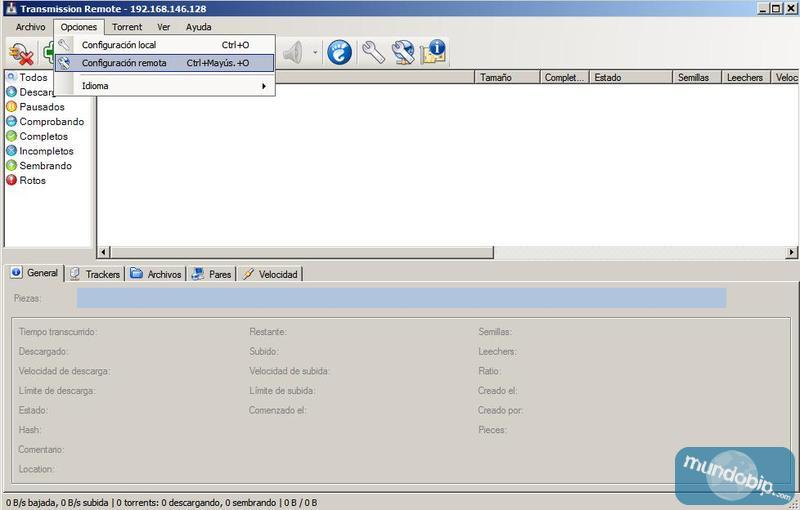Click the Creado por label
Image resolution: width=800 pixels, height=510 pixels.
(x=501, y=411)
